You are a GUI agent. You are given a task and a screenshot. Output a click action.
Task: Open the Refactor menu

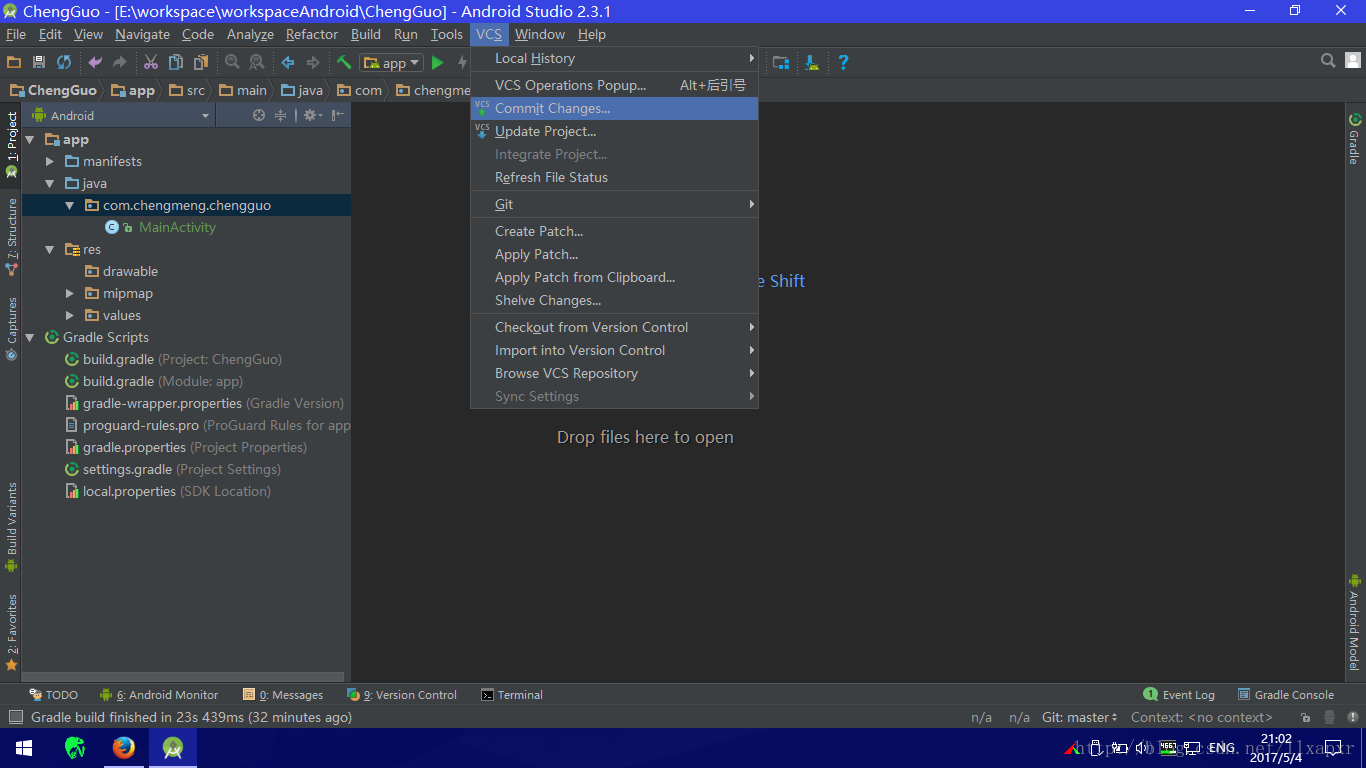312,34
